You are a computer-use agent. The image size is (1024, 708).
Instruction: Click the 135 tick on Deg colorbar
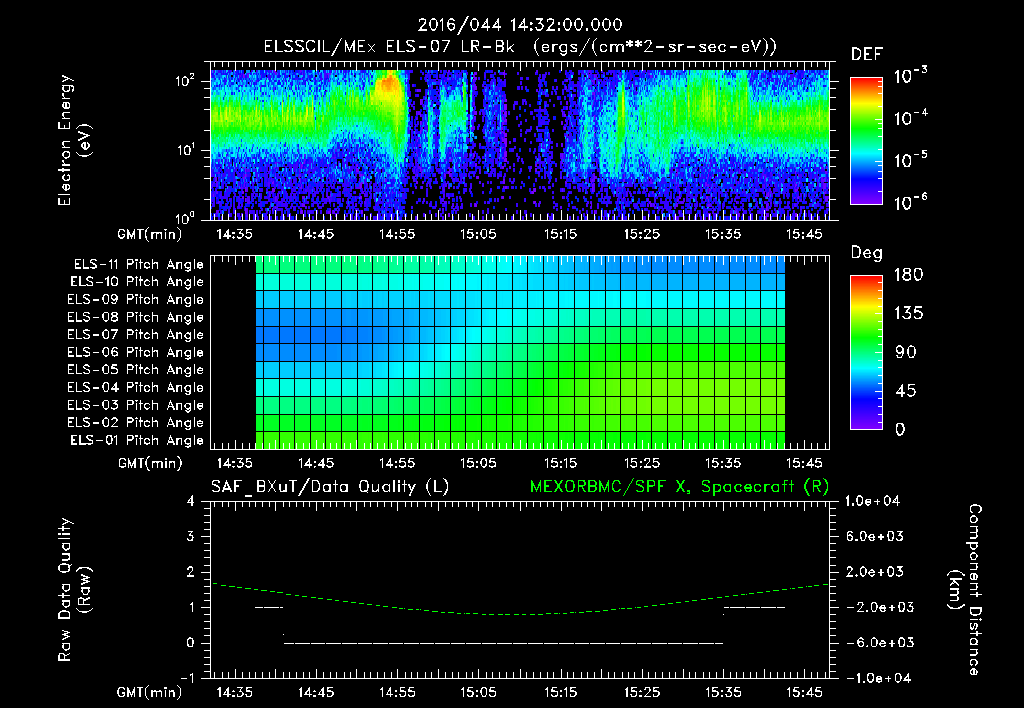(908, 314)
